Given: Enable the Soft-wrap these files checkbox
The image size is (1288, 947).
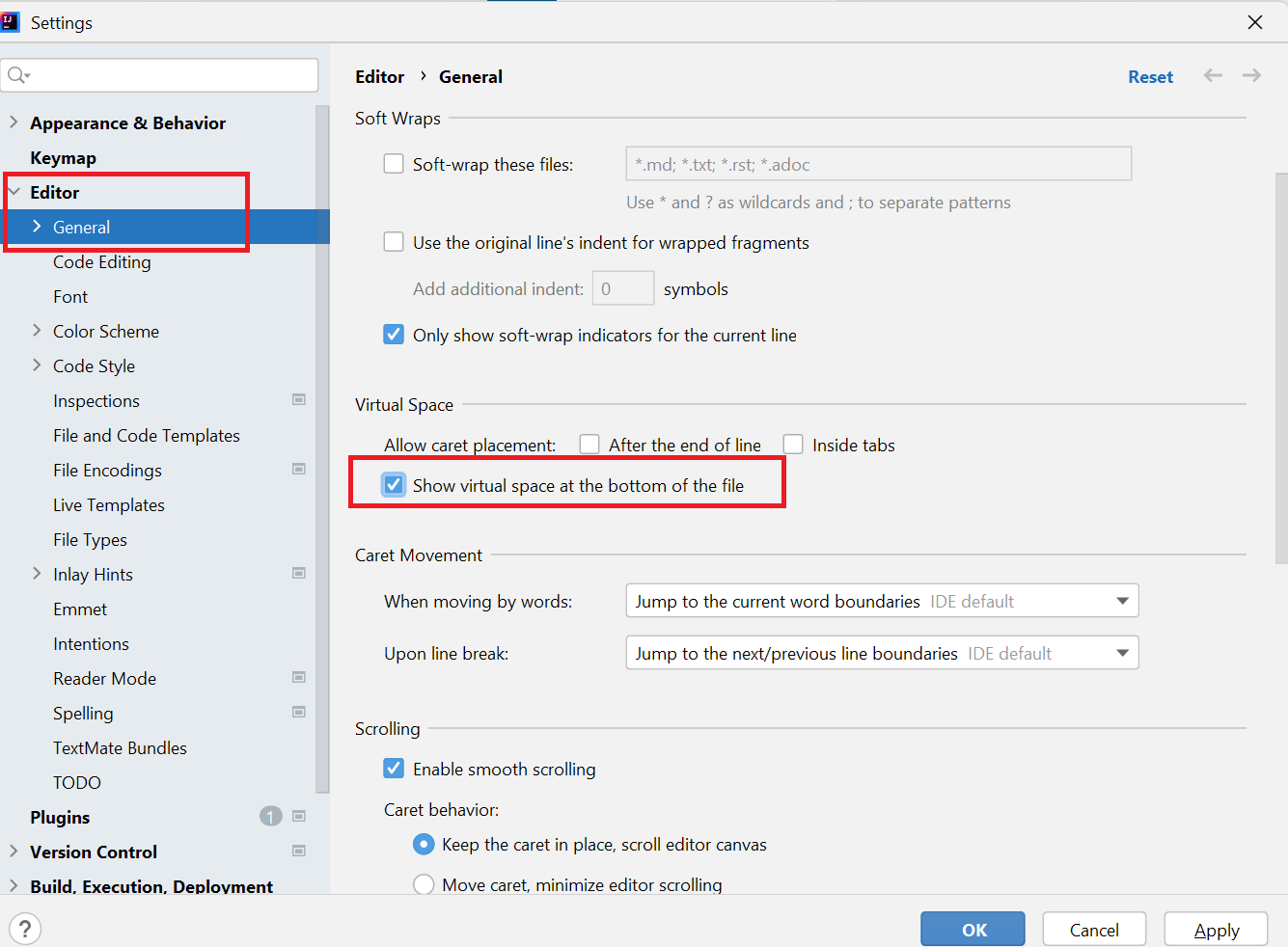Looking at the screenshot, I should pos(394,164).
